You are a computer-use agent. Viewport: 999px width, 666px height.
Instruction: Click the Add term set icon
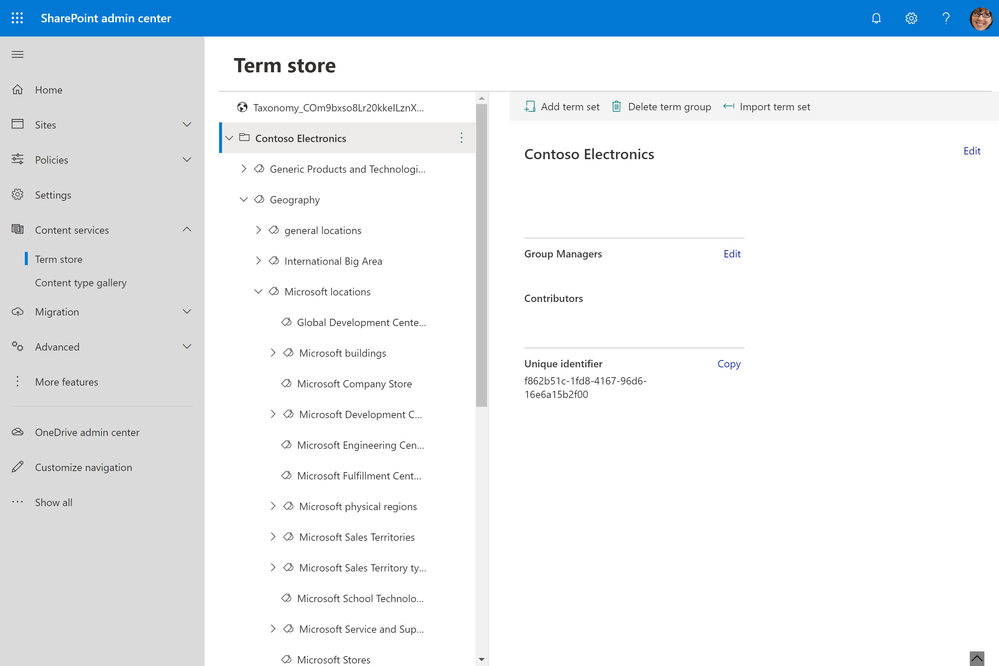tap(530, 107)
